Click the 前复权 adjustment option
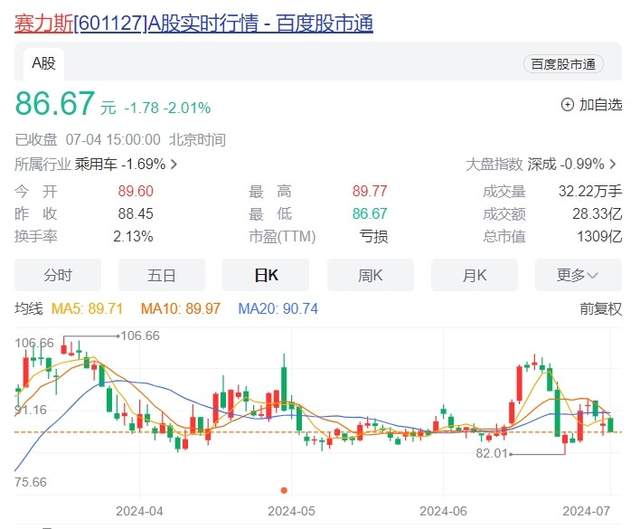Image resolution: width=640 pixels, height=529 pixels. click(601, 309)
